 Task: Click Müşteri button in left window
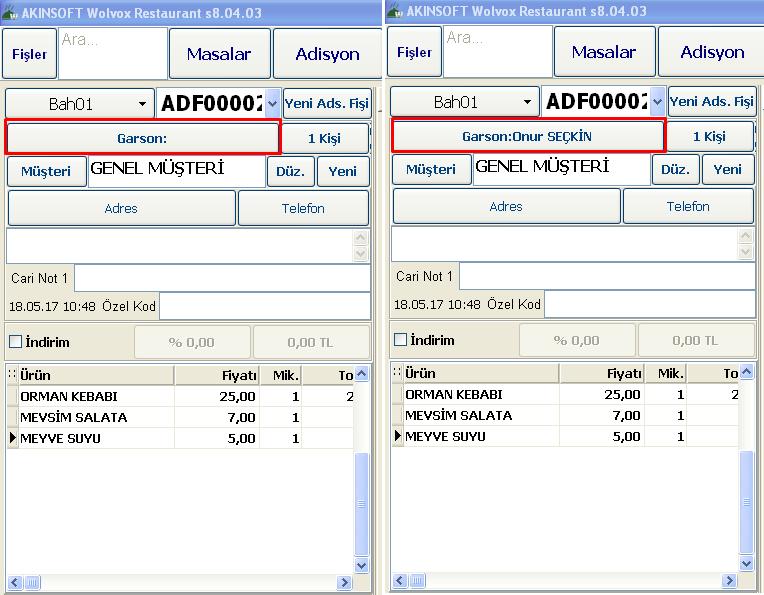[x=46, y=171]
